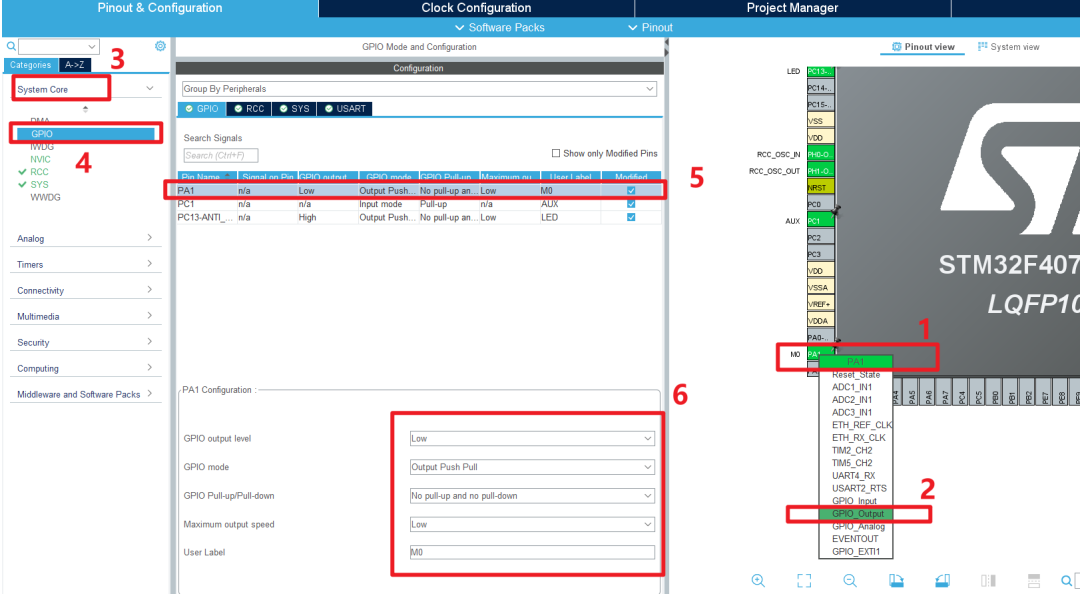Select the VSSA pin on the chip
1080x594 pixels.
(x=820, y=287)
